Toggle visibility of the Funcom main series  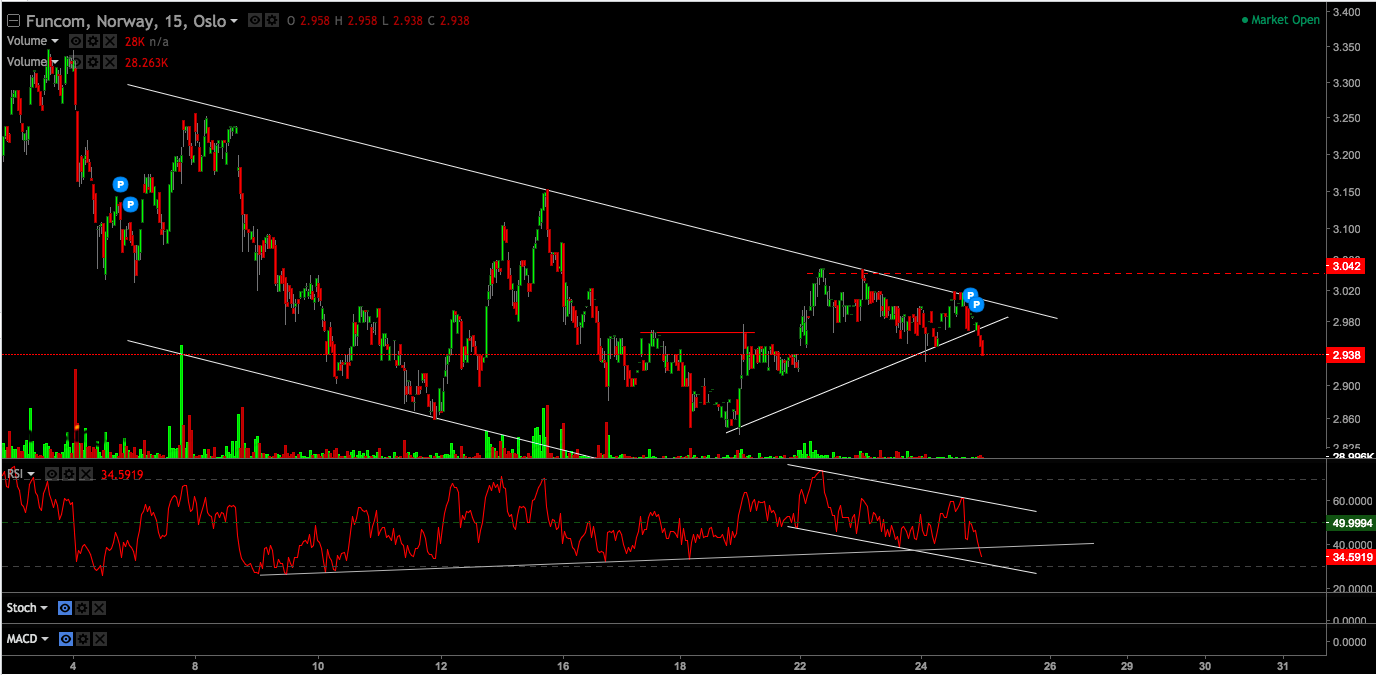point(254,20)
